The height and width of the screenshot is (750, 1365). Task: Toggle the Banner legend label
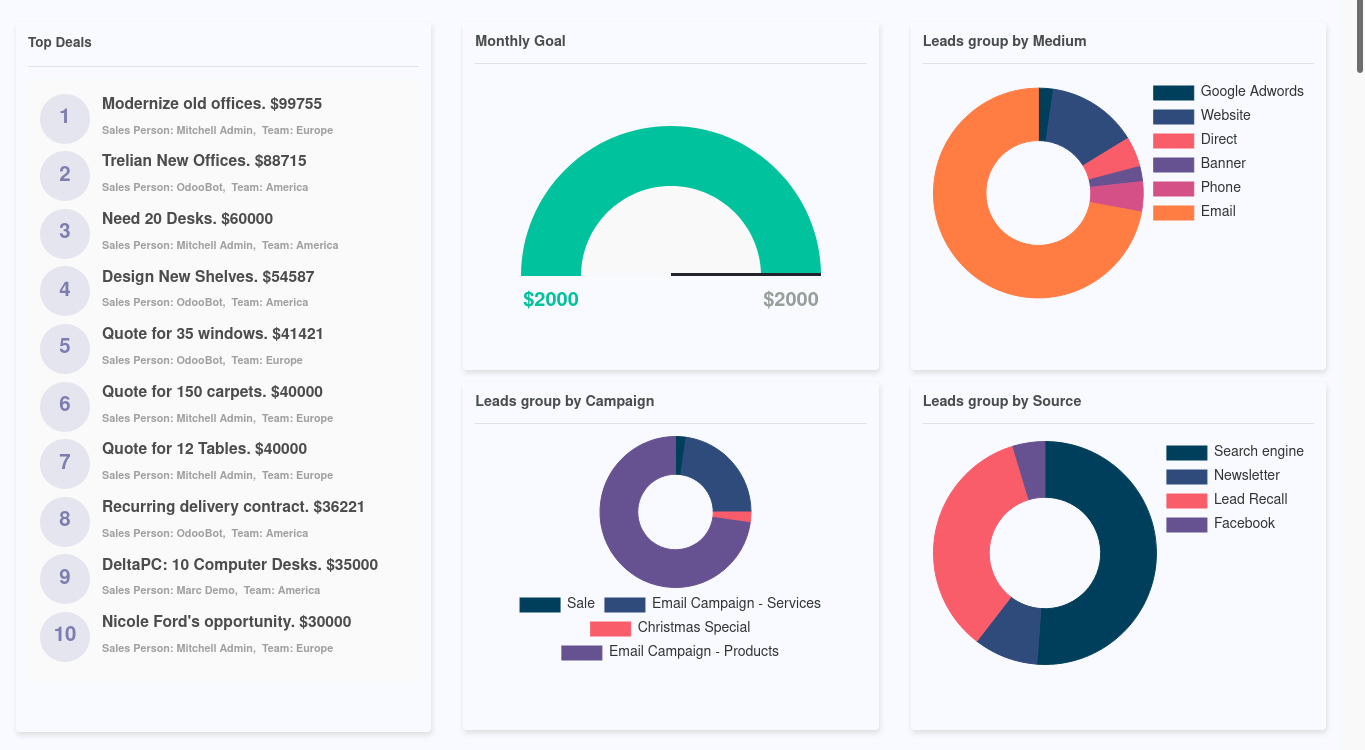point(1223,163)
